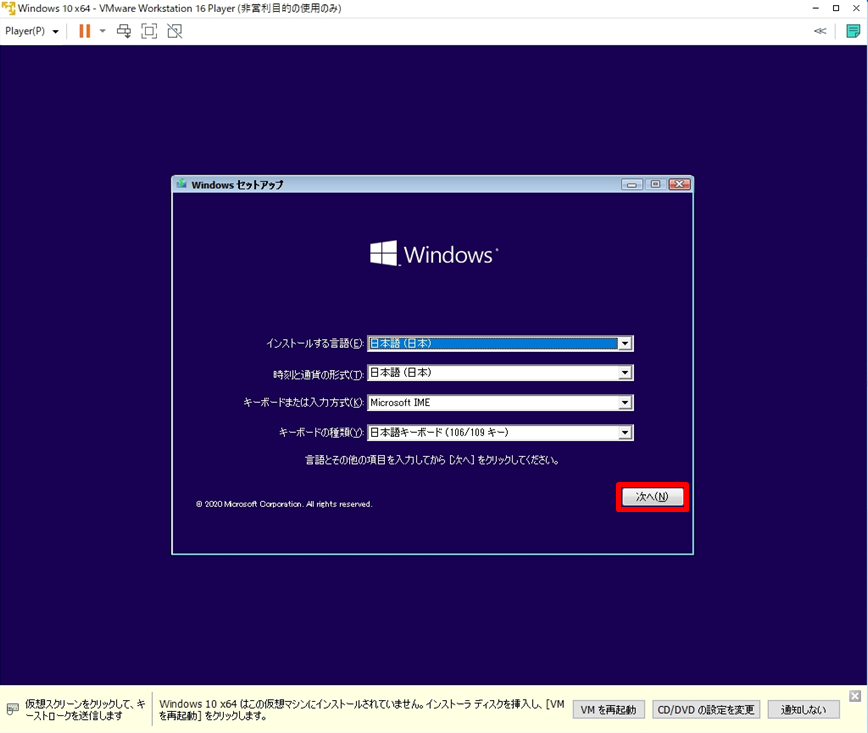Viewport: 868px width, 733px height.
Task: Expand the keyboard type dropdown arrow
Action: click(x=625, y=432)
